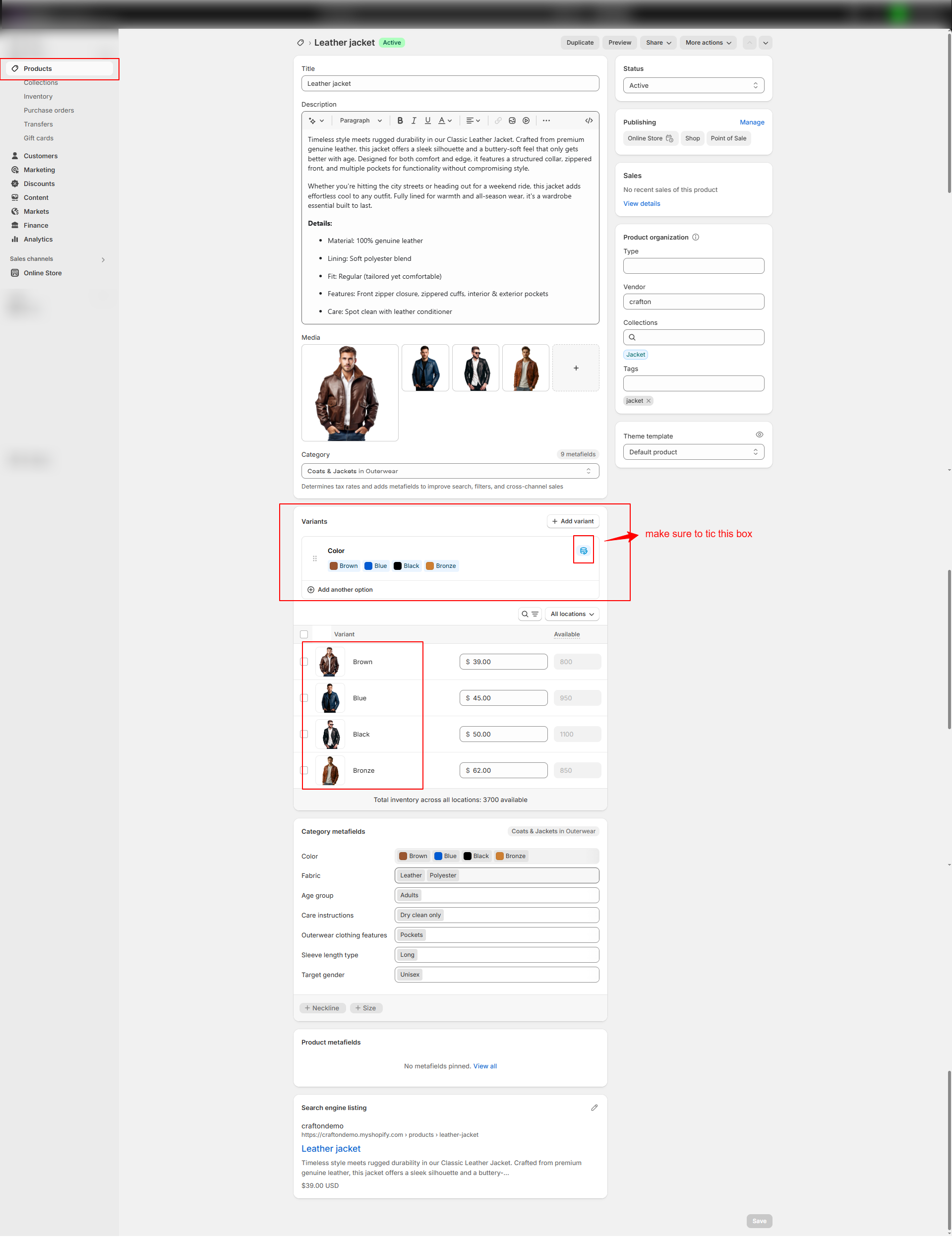
Task: Follow the View details sales link
Action: [x=641, y=203]
